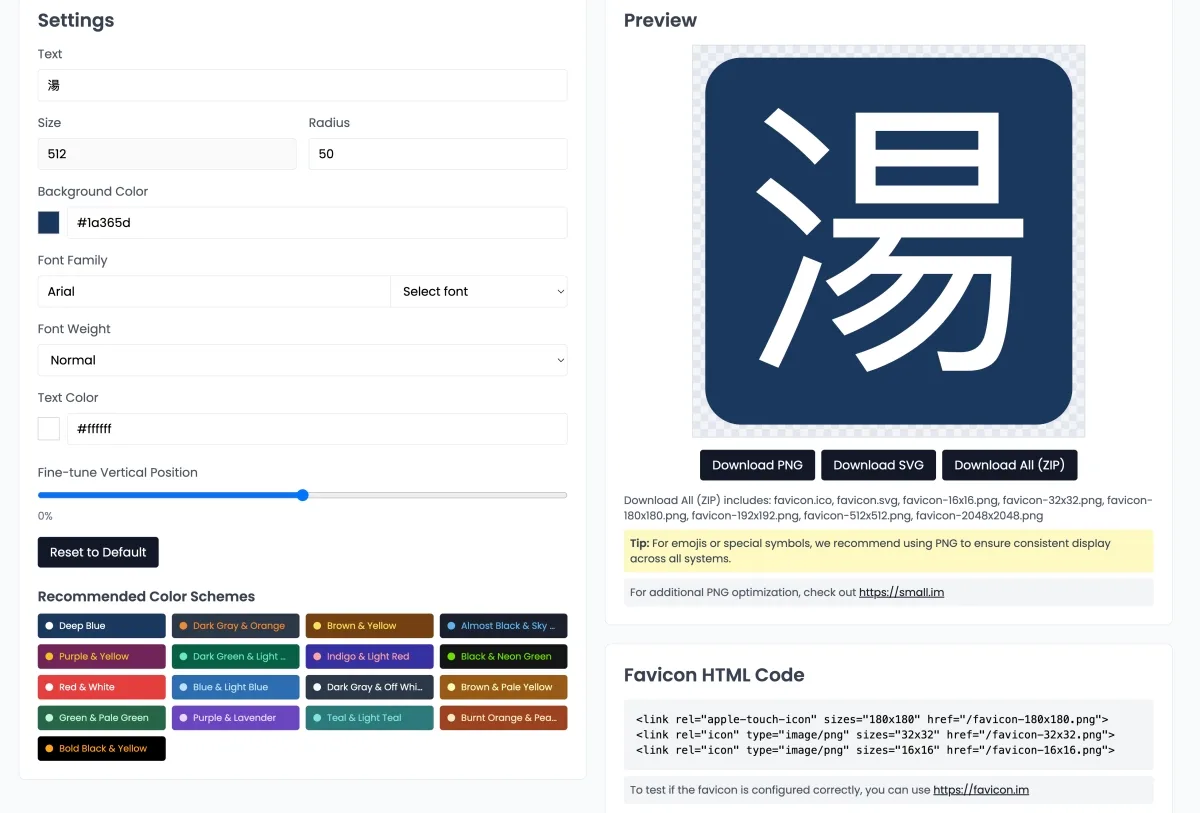The height and width of the screenshot is (813, 1200).
Task: Open the background color picker swatch
Action: coord(49,223)
